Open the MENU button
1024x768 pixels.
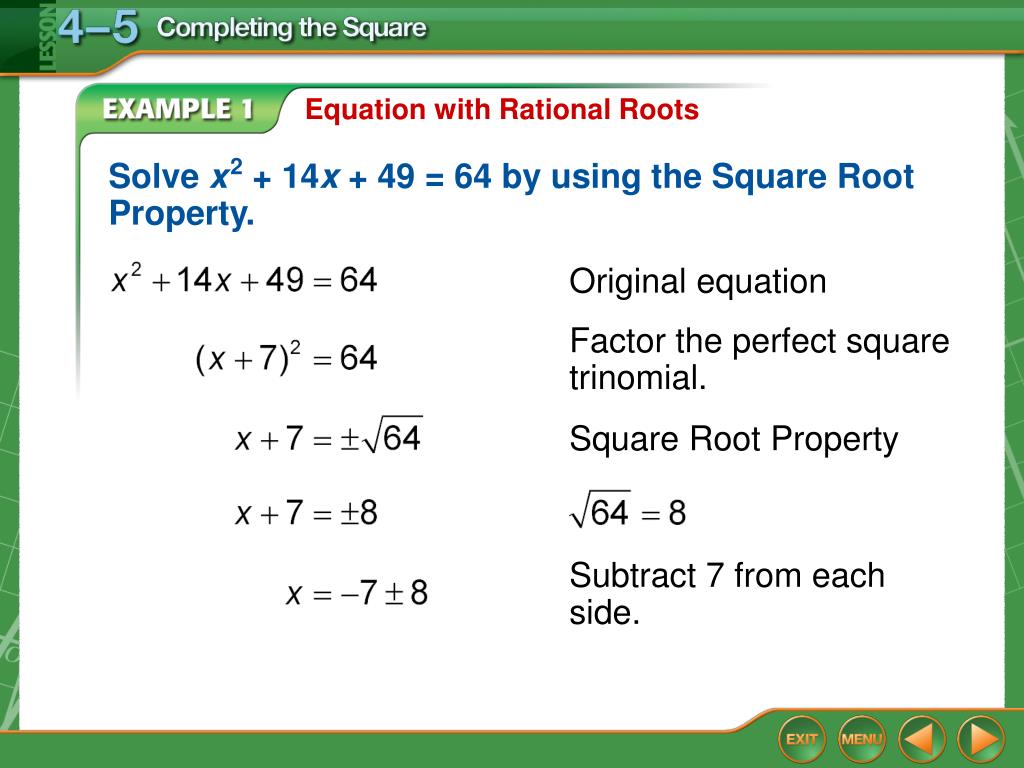(x=861, y=739)
